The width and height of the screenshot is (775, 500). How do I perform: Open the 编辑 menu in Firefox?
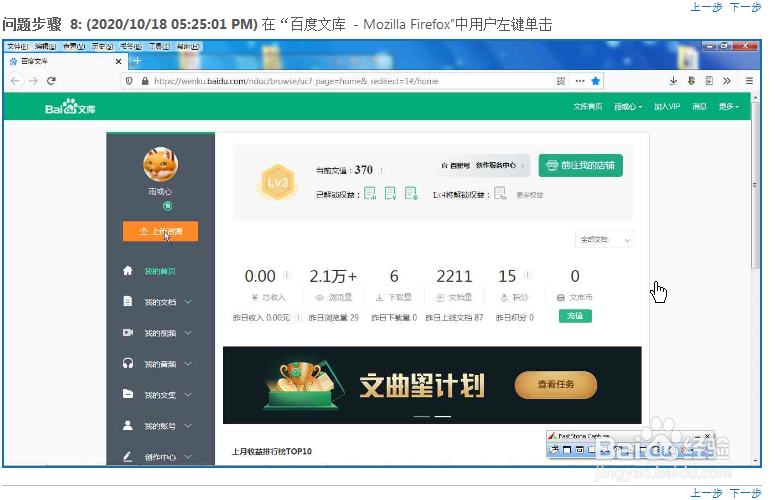(x=45, y=46)
